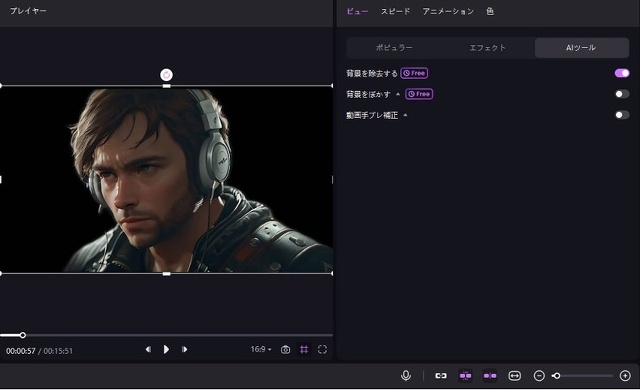Play the video preview
640x390 pixels.
166,350
